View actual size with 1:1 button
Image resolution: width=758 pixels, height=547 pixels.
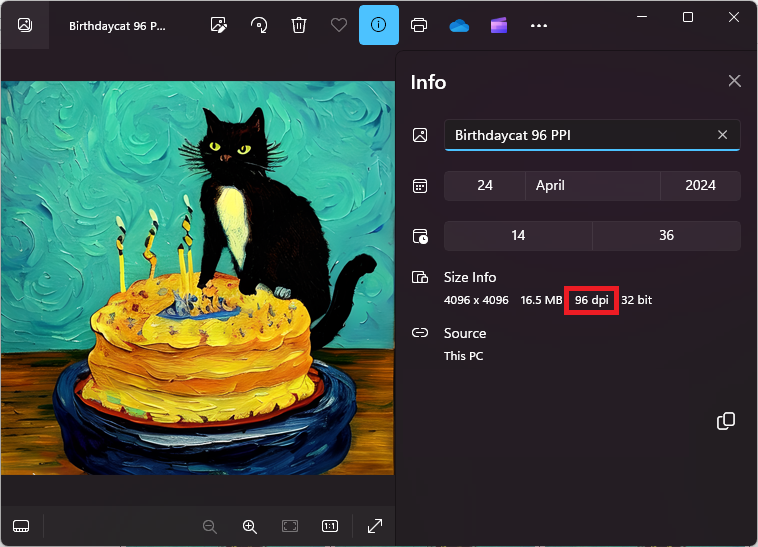pos(330,526)
